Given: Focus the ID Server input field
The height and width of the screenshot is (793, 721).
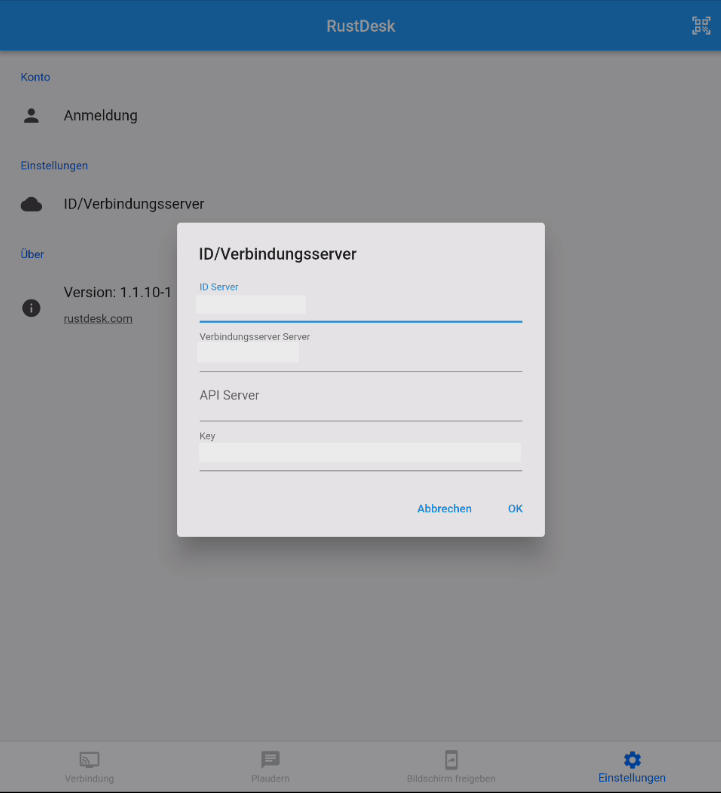Looking at the screenshot, I should [x=360, y=306].
